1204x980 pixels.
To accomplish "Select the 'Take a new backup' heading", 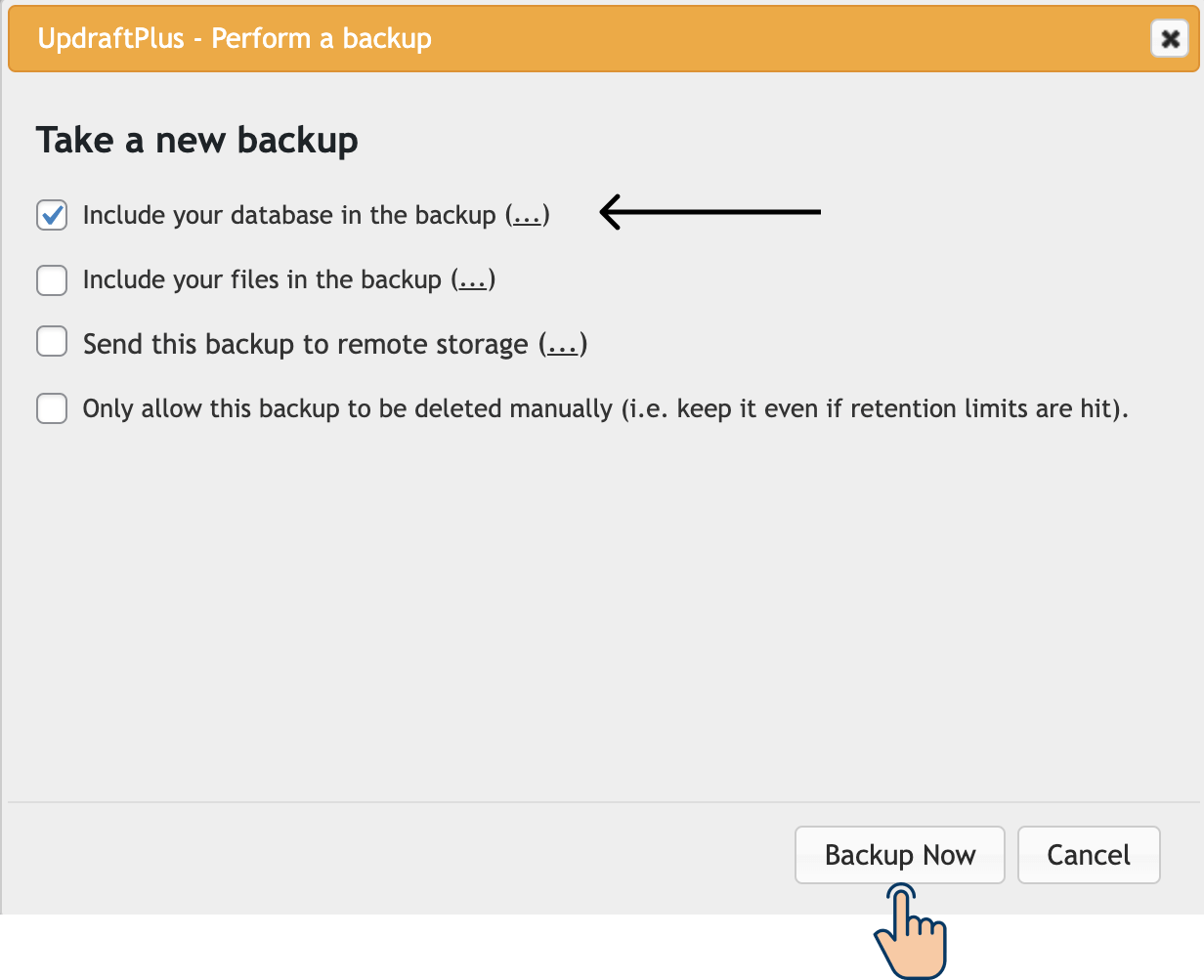I will coord(197,140).
